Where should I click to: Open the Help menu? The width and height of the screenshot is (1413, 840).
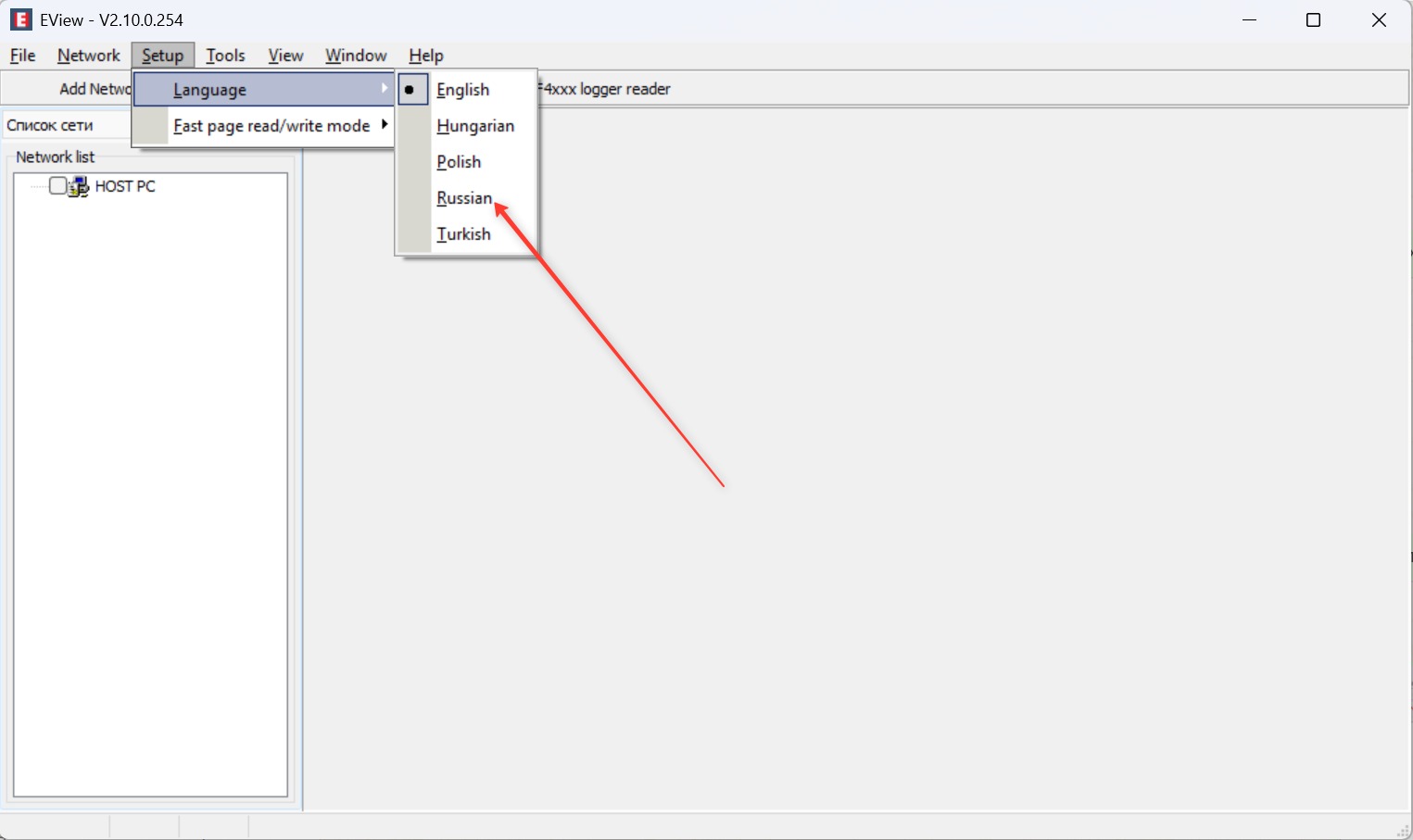pos(426,56)
